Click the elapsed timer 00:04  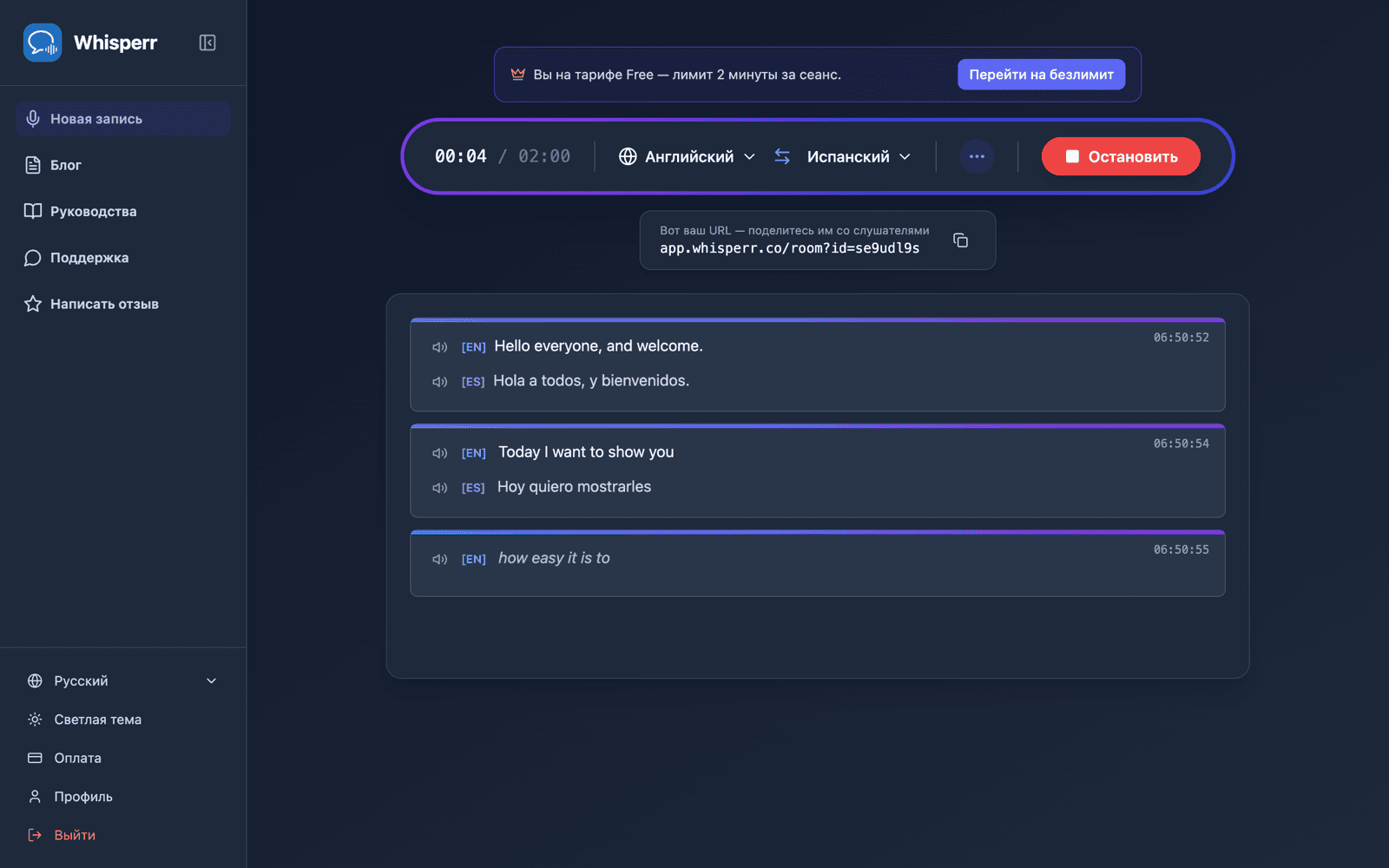click(460, 156)
